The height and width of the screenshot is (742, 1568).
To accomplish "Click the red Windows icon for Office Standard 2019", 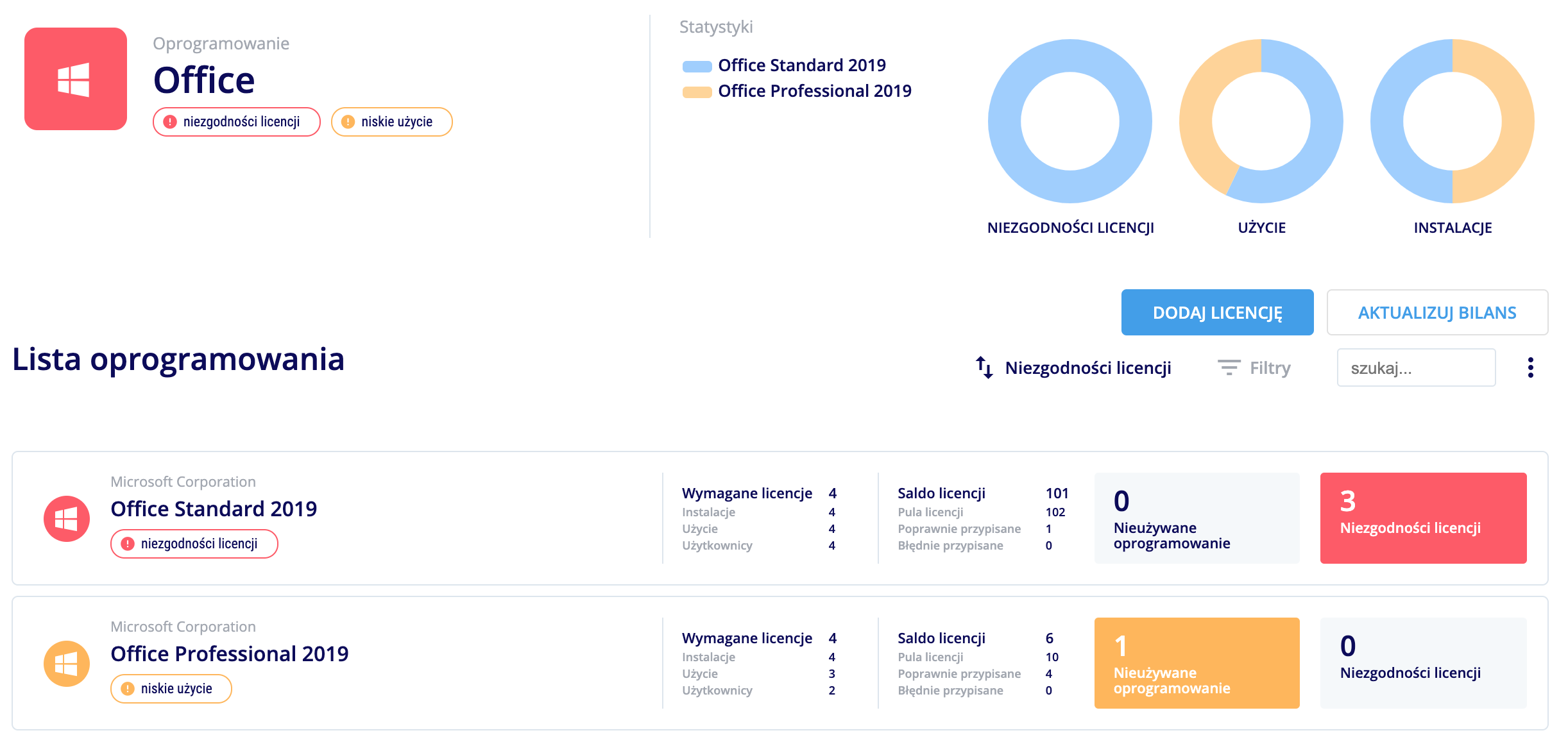I will point(67,519).
